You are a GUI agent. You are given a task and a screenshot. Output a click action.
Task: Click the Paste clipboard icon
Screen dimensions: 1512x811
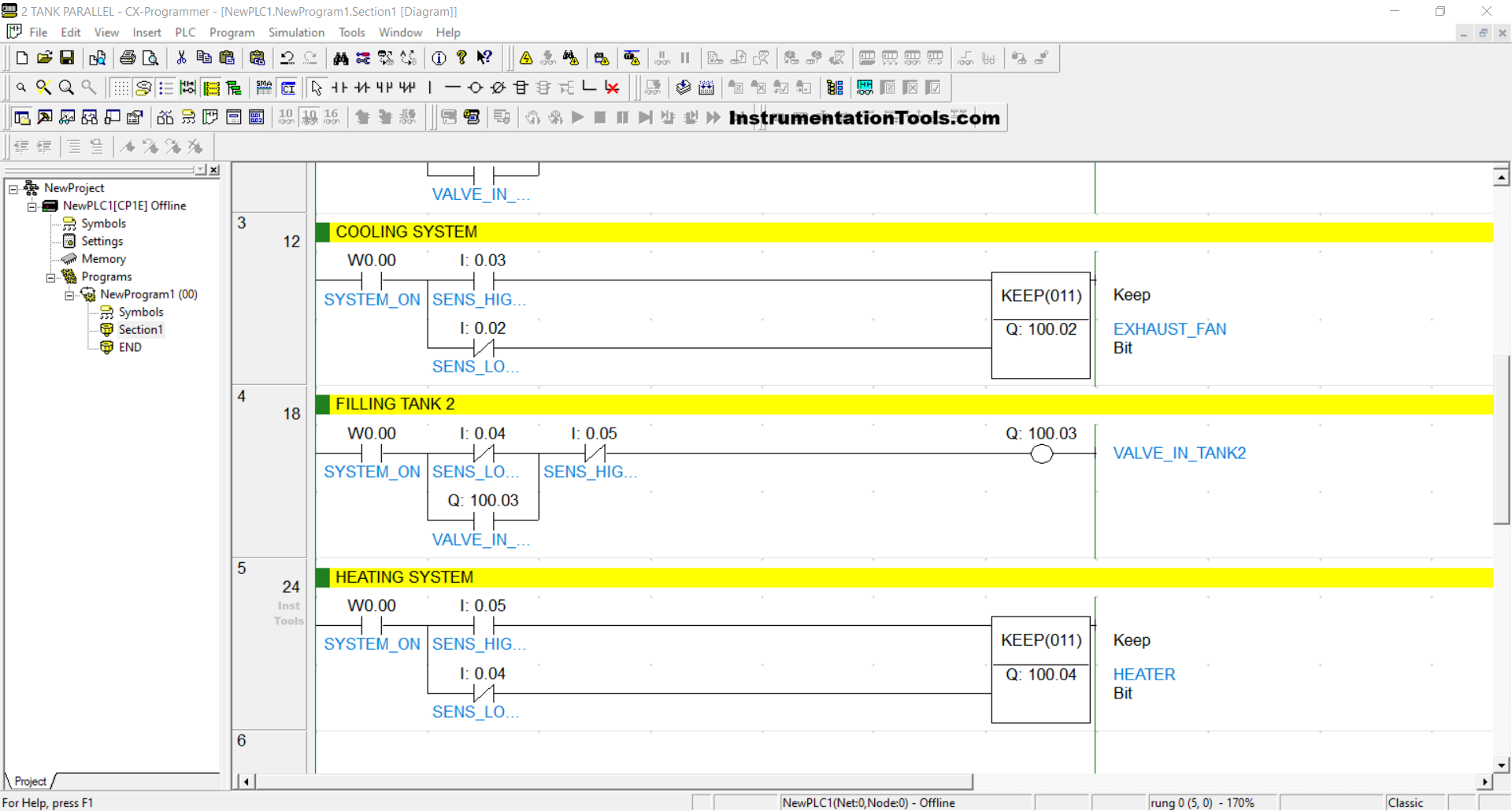[227, 57]
